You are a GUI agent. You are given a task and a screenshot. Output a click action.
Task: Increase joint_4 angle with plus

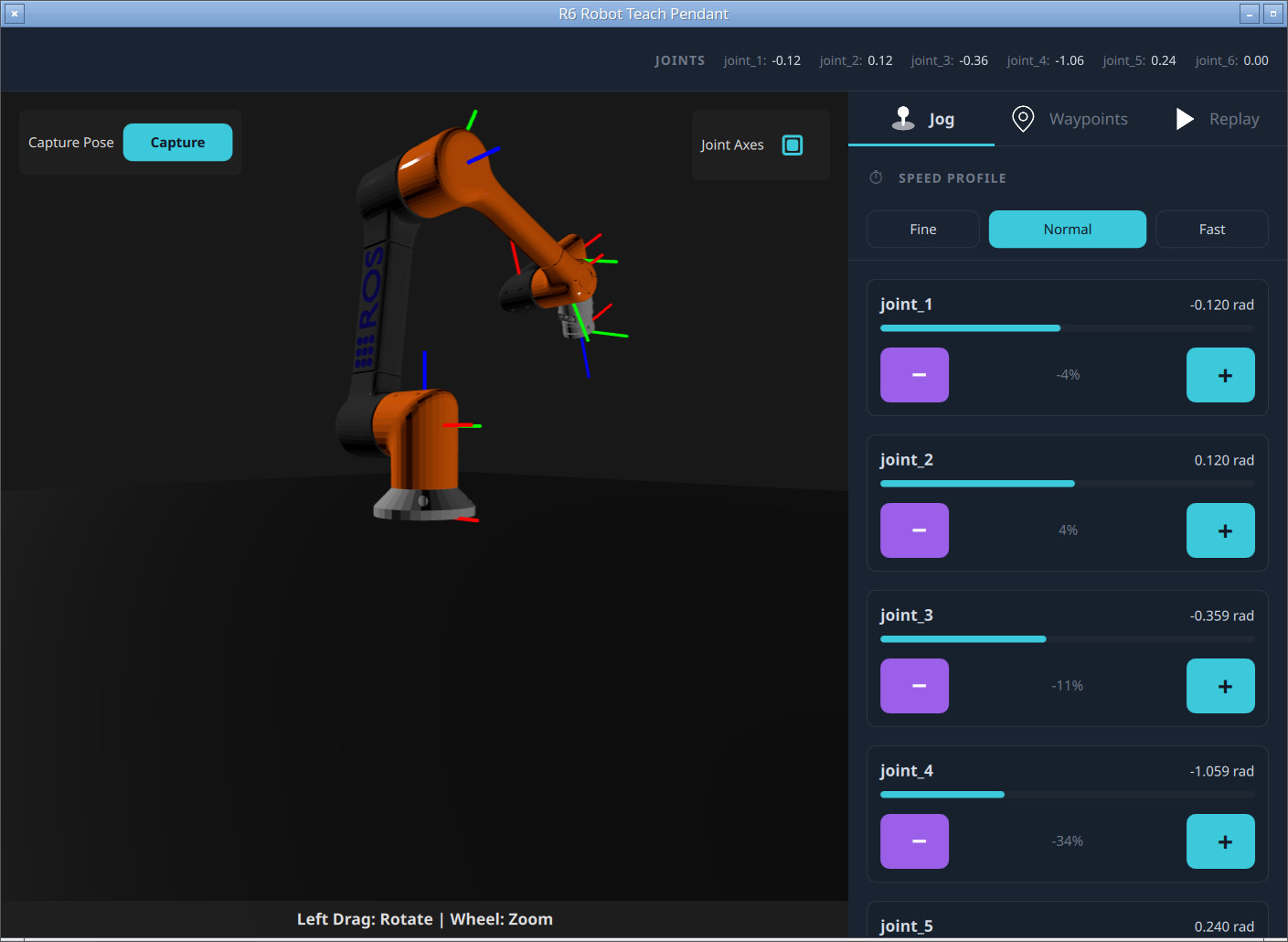(1220, 841)
